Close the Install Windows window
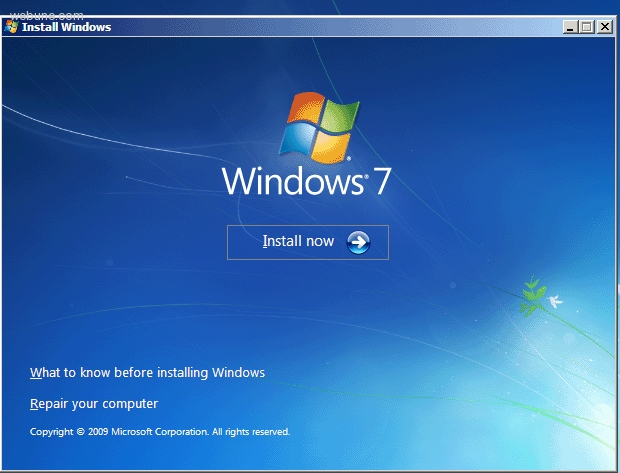This screenshot has width=620, height=473. click(x=604, y=27)
